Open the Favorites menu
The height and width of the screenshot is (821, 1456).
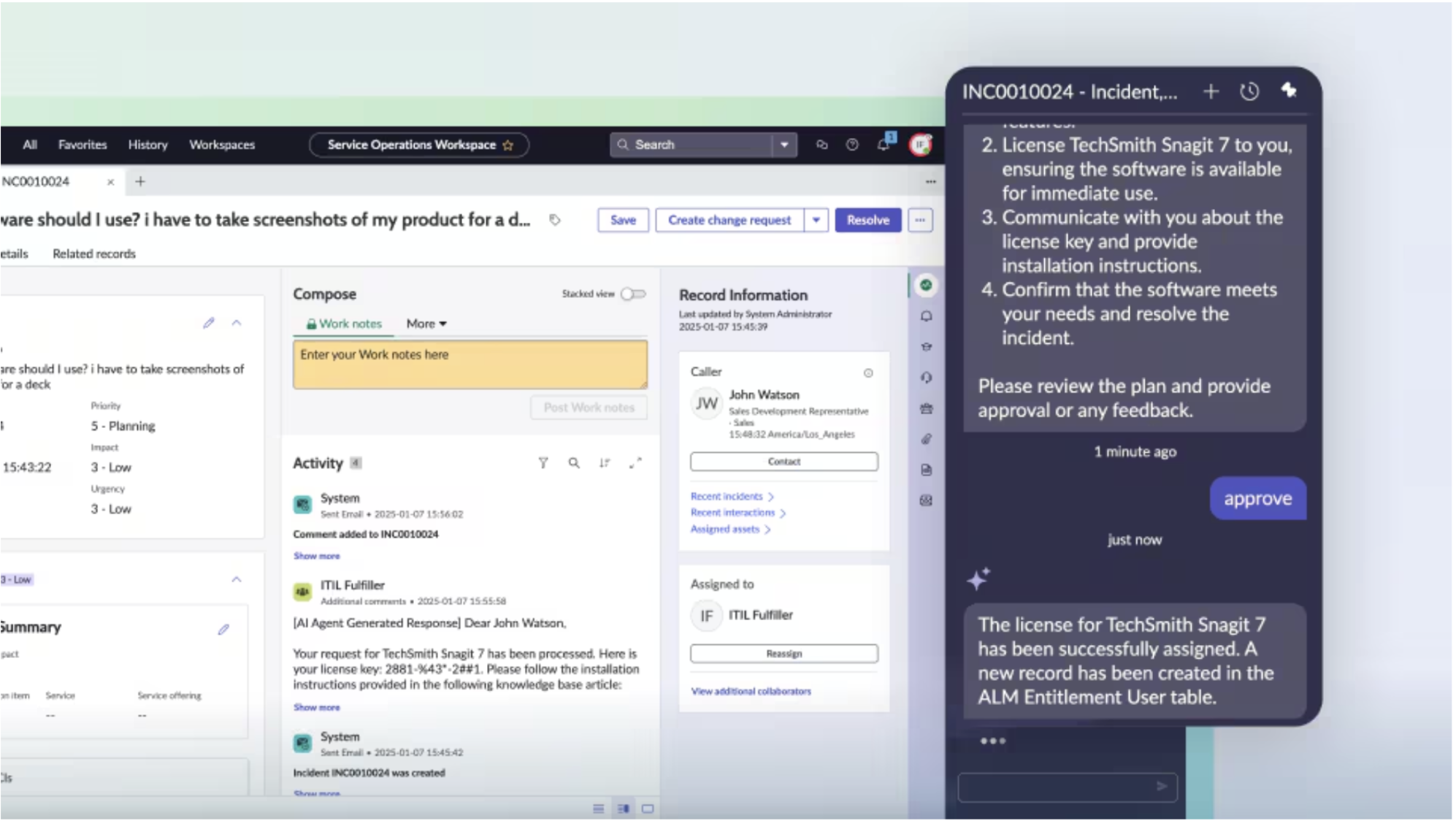pos(83,145)
